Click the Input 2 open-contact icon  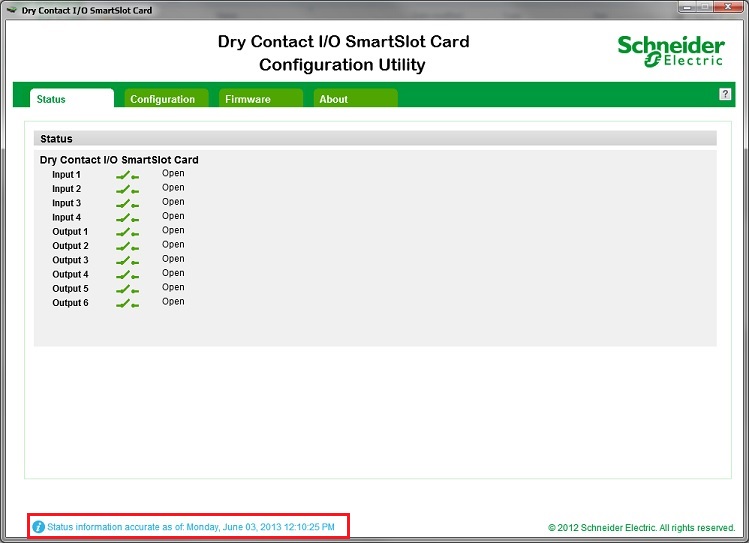click(x=128, y=190)
